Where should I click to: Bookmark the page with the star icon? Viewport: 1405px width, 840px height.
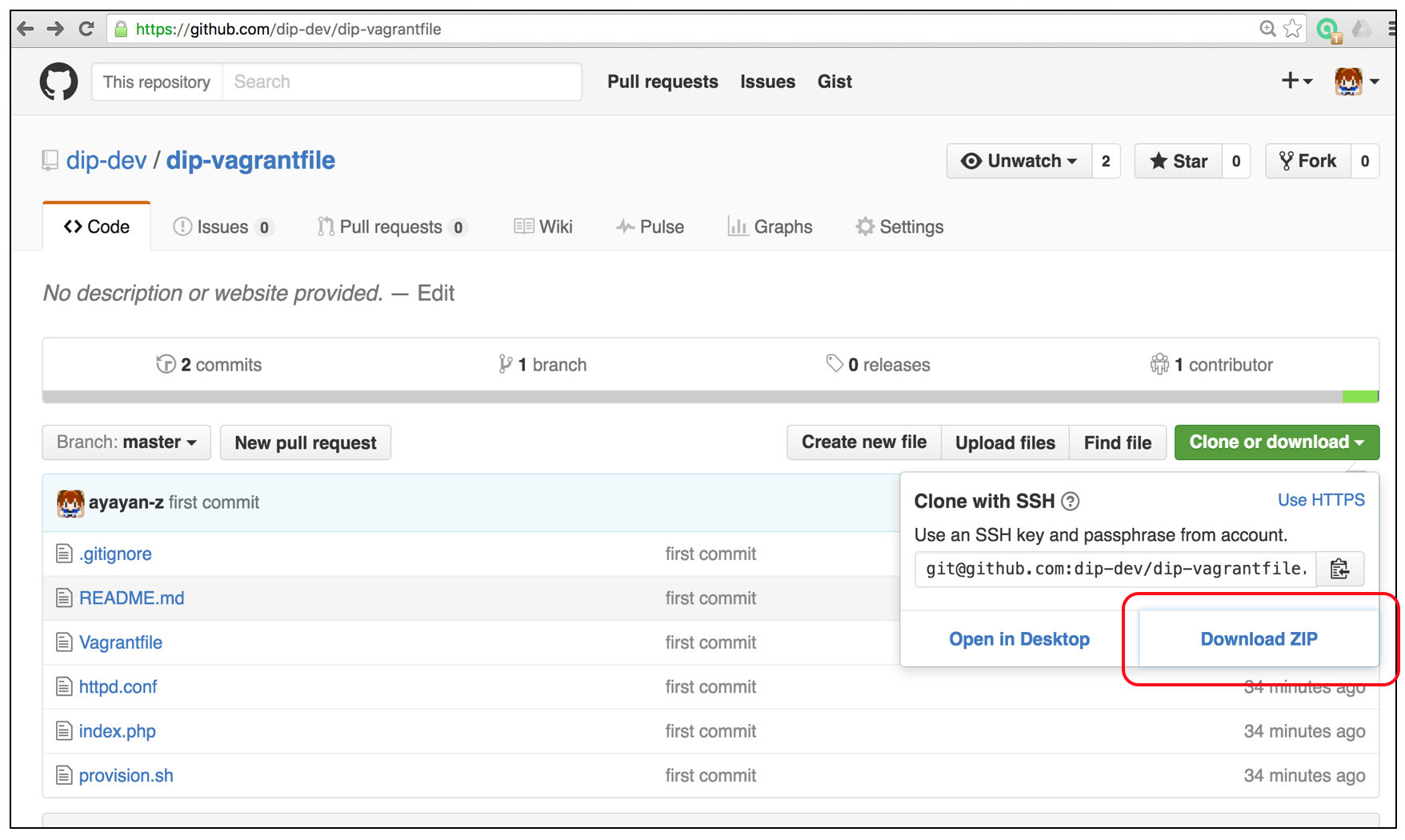1292,29
